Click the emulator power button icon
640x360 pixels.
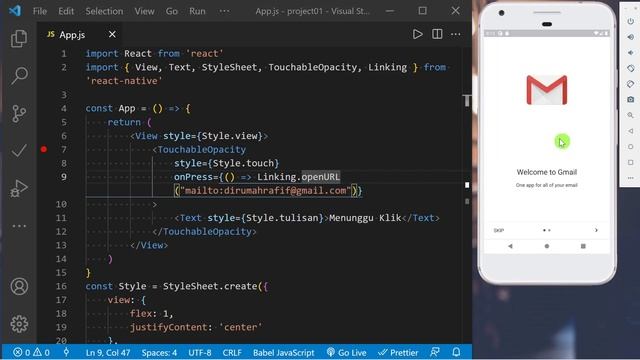631,21
